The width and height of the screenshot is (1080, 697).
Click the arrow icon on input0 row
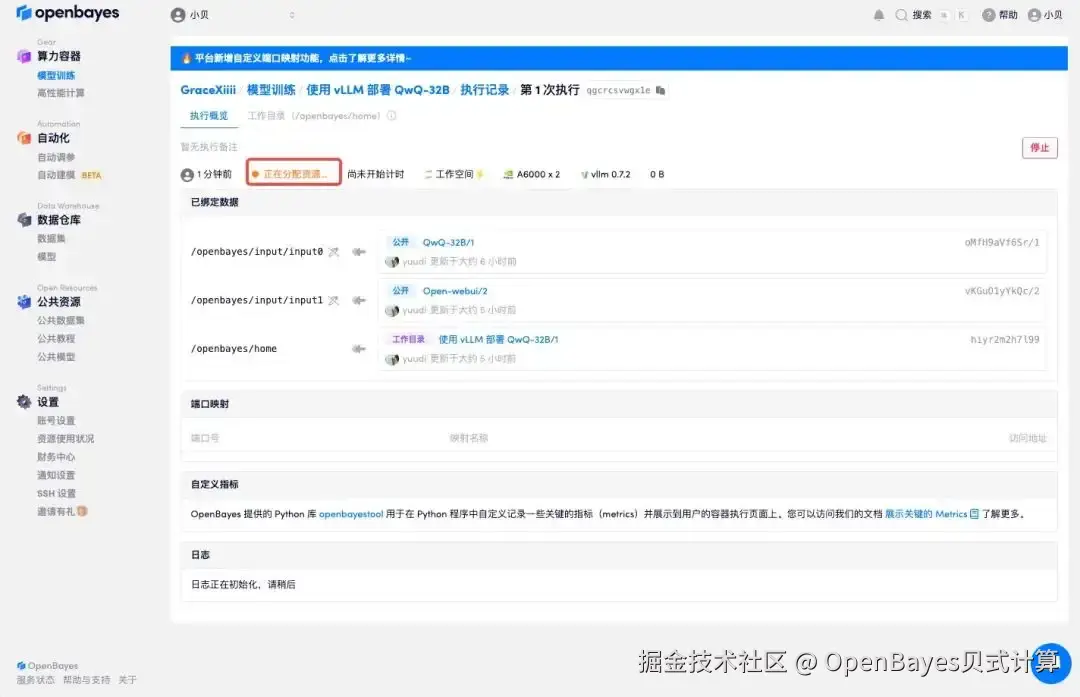(x=359, y=252)
